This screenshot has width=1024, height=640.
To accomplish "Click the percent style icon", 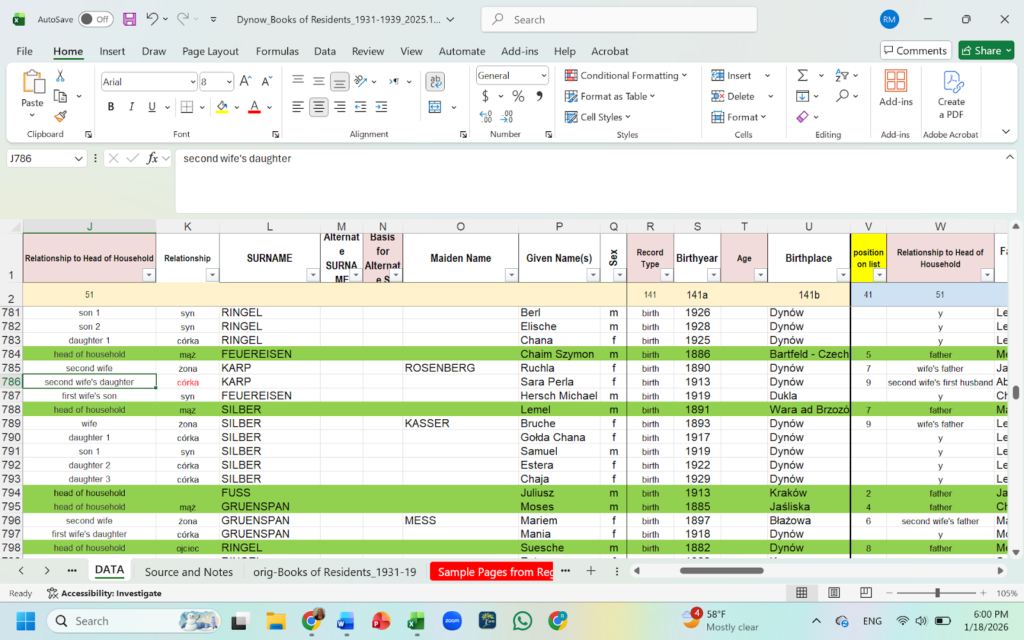I will coord(518,96).
